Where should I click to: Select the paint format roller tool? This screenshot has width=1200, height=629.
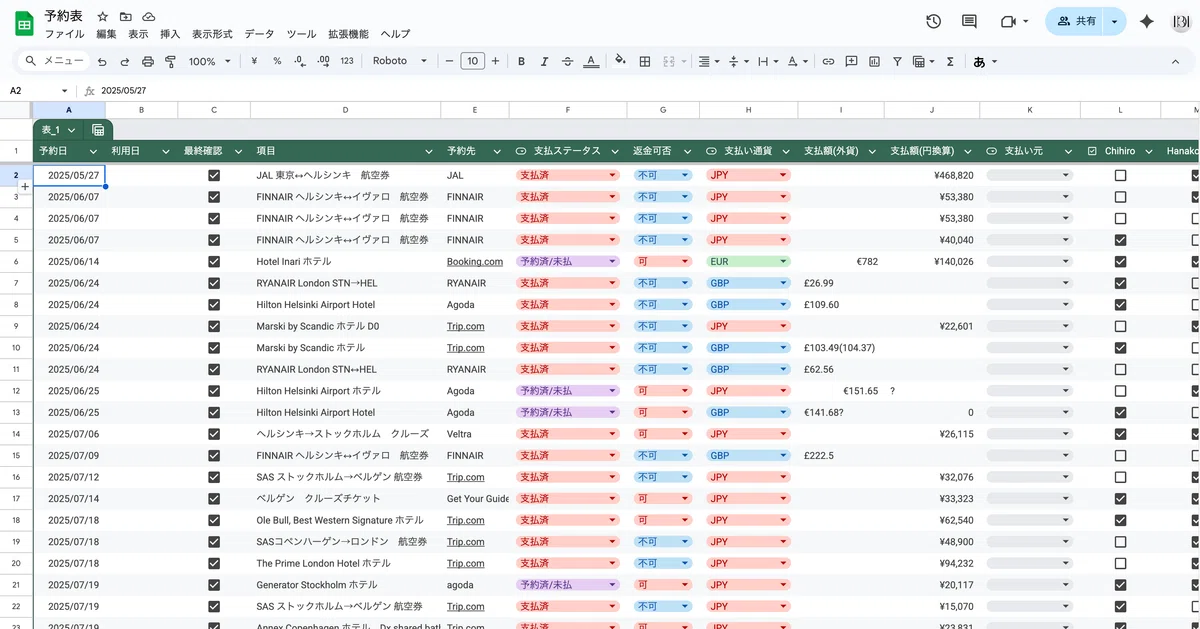170,61
